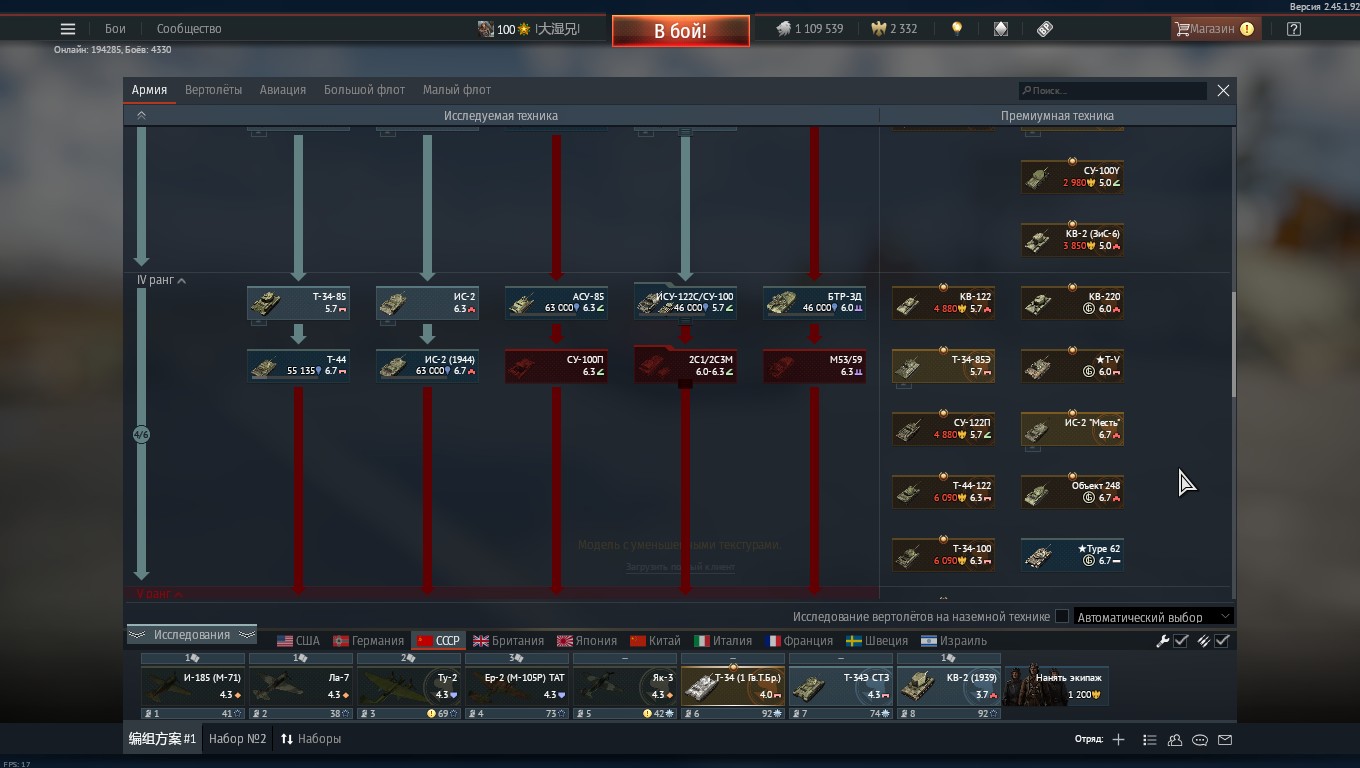This screenshot has width=1360, height=768.
Task: Select premium КВ-122 vehicle
Action: [943, 303]
